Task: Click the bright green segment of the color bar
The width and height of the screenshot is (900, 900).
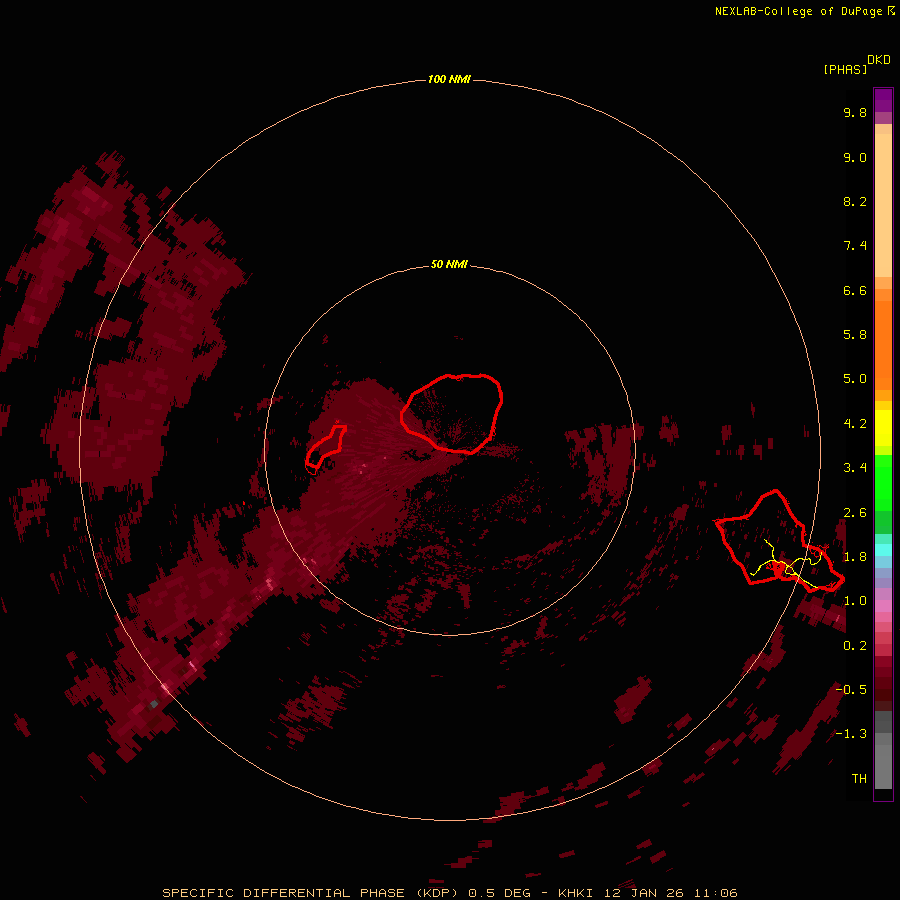Action: (x=883, y=482)
